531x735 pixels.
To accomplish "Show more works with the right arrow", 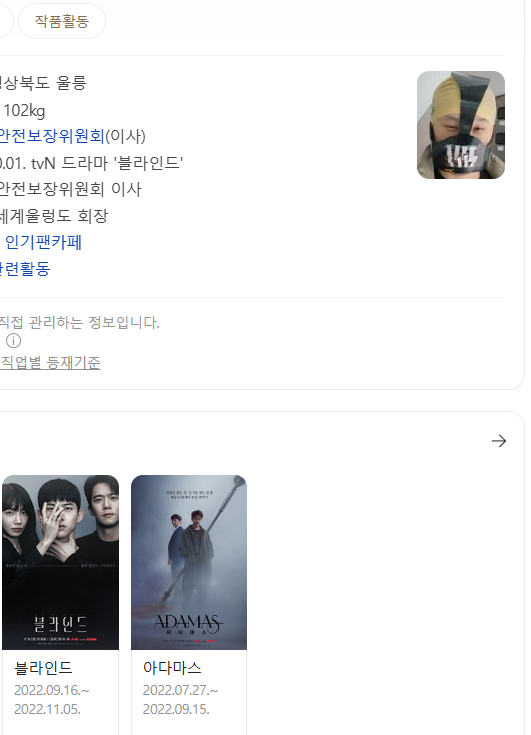I will [499, 441].
